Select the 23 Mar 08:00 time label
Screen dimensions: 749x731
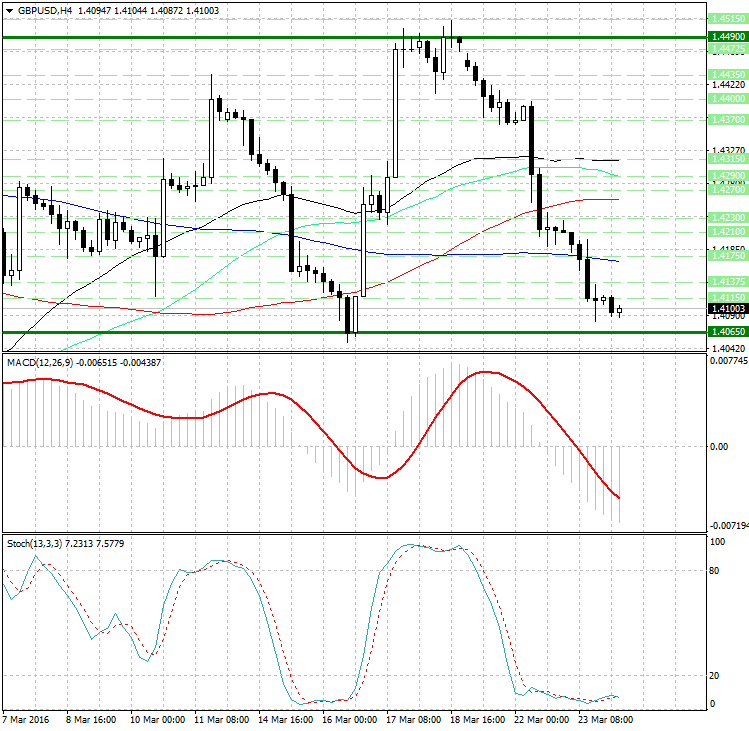pos(606,720)
